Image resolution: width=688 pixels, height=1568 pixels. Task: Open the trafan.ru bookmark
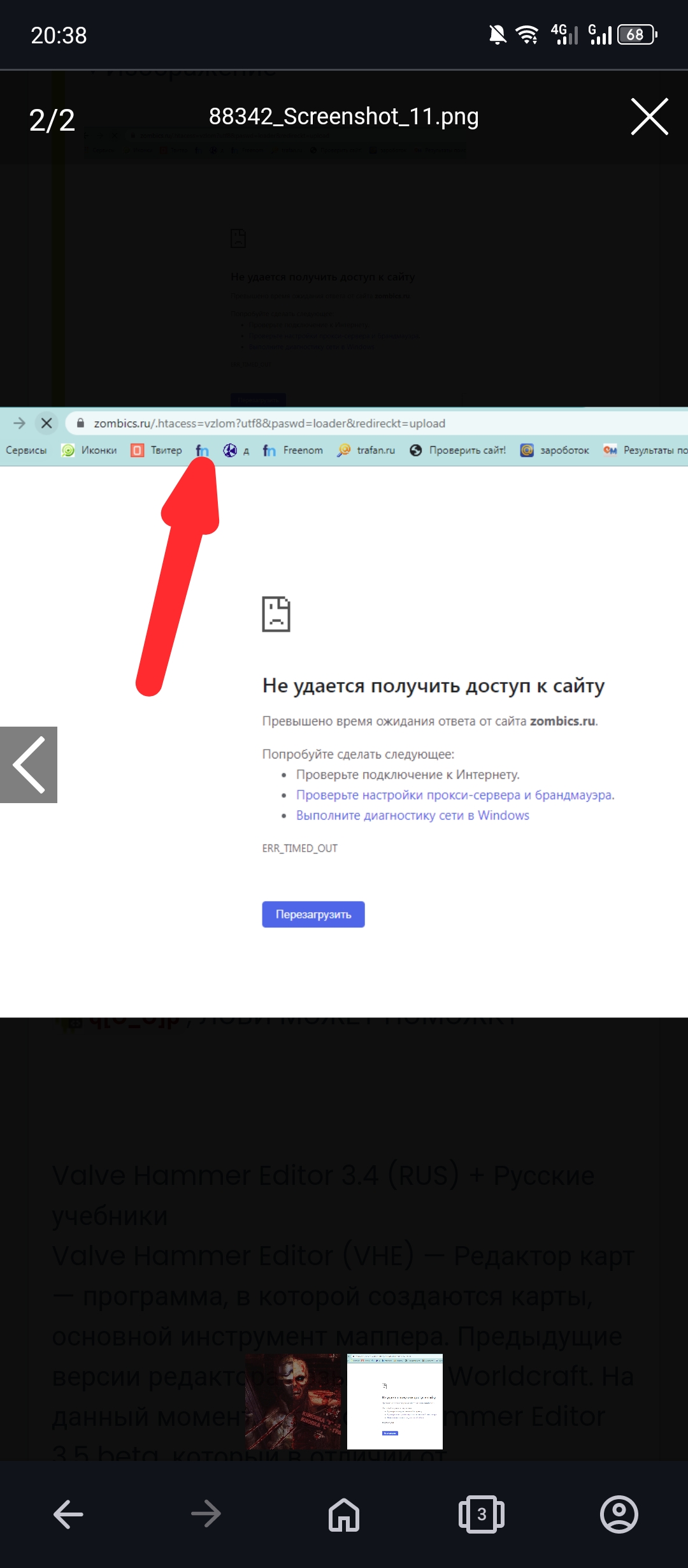[x=366, y=450]
